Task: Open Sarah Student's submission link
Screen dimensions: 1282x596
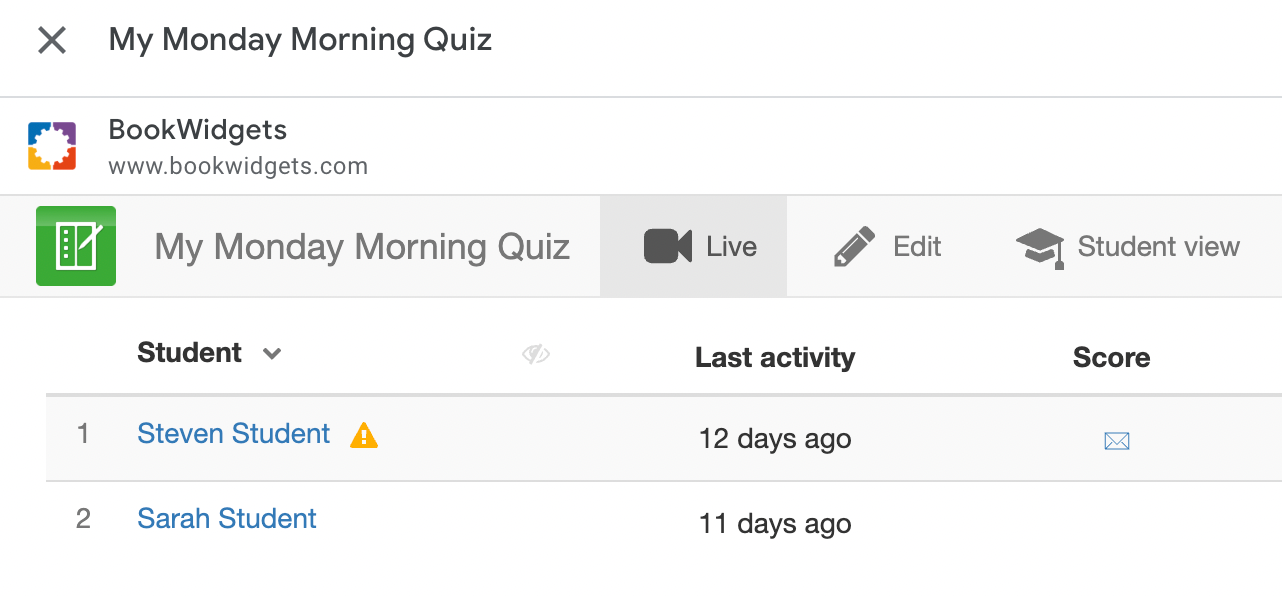Action: pyautogui.click(x=227, y=519)
